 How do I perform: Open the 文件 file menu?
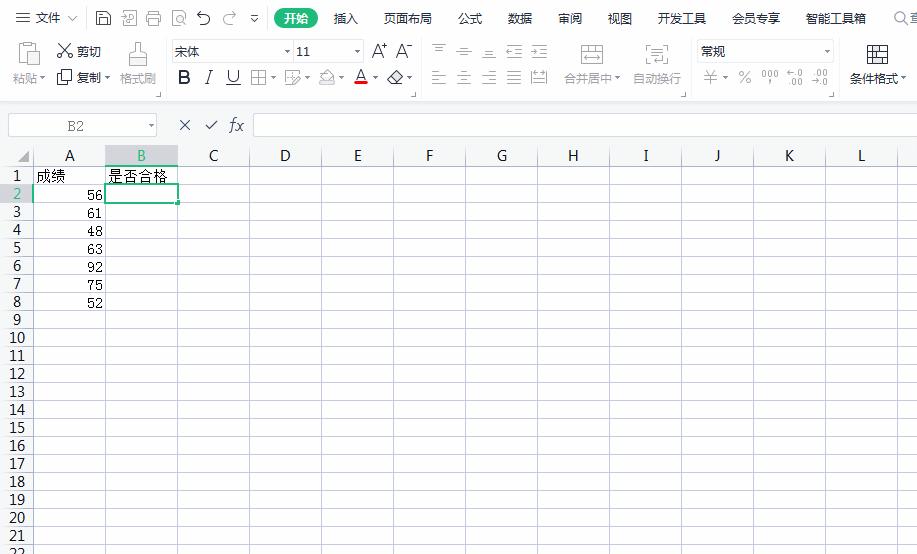46,18
